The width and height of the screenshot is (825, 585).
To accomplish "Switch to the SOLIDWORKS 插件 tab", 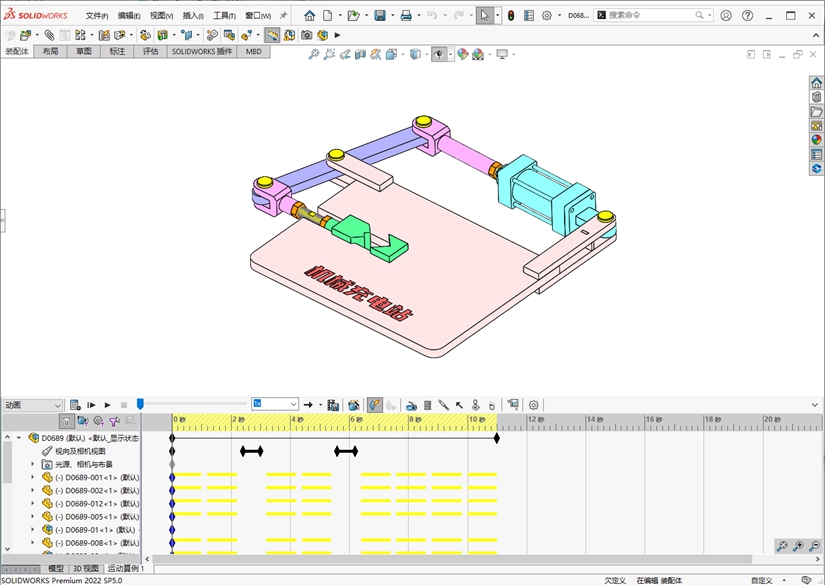I will 202,52.
